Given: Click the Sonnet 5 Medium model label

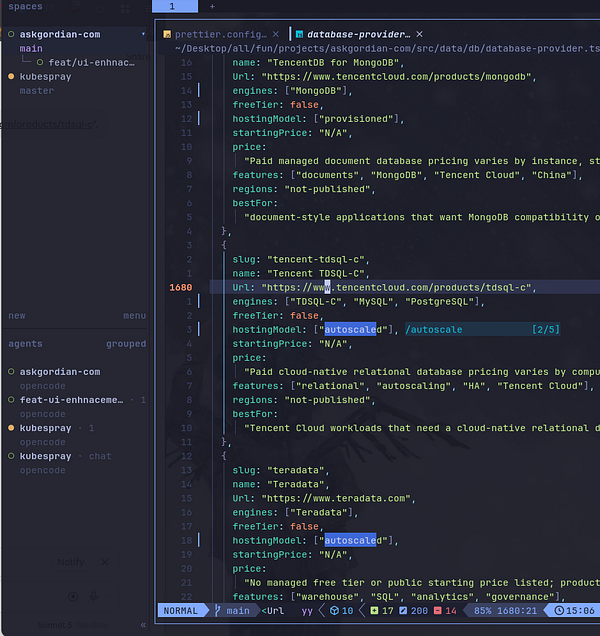Looking at the screenshot, I should tap(73, 625).
